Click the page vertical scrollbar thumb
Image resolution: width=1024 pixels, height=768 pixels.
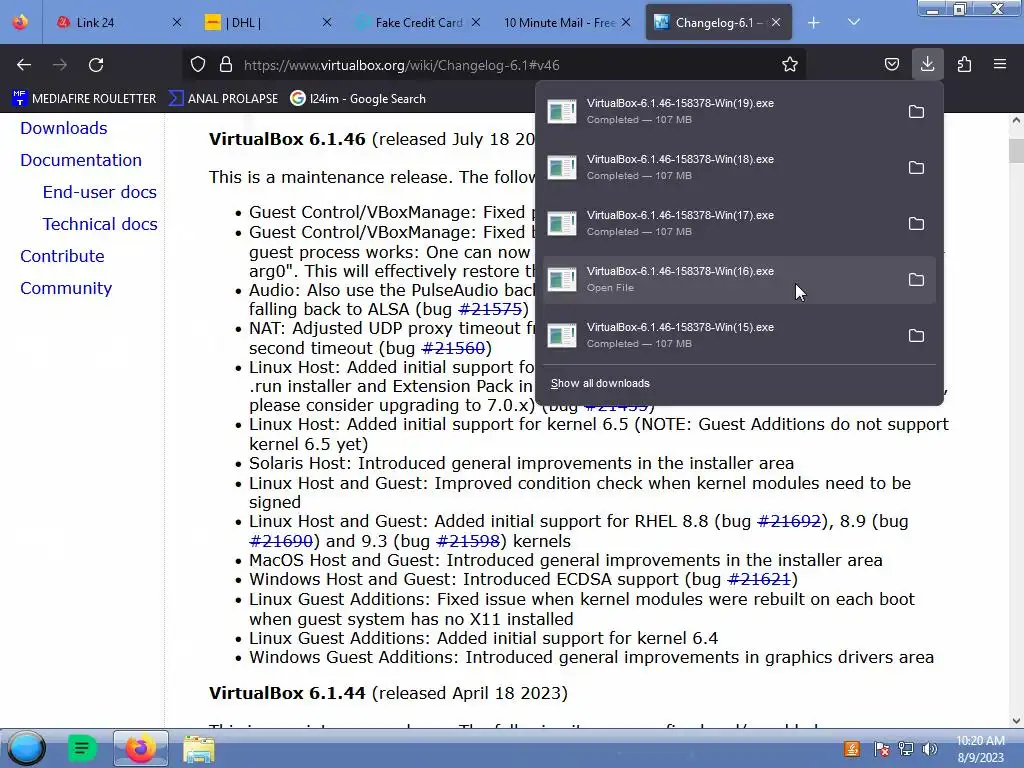[x=1016, y=151]
